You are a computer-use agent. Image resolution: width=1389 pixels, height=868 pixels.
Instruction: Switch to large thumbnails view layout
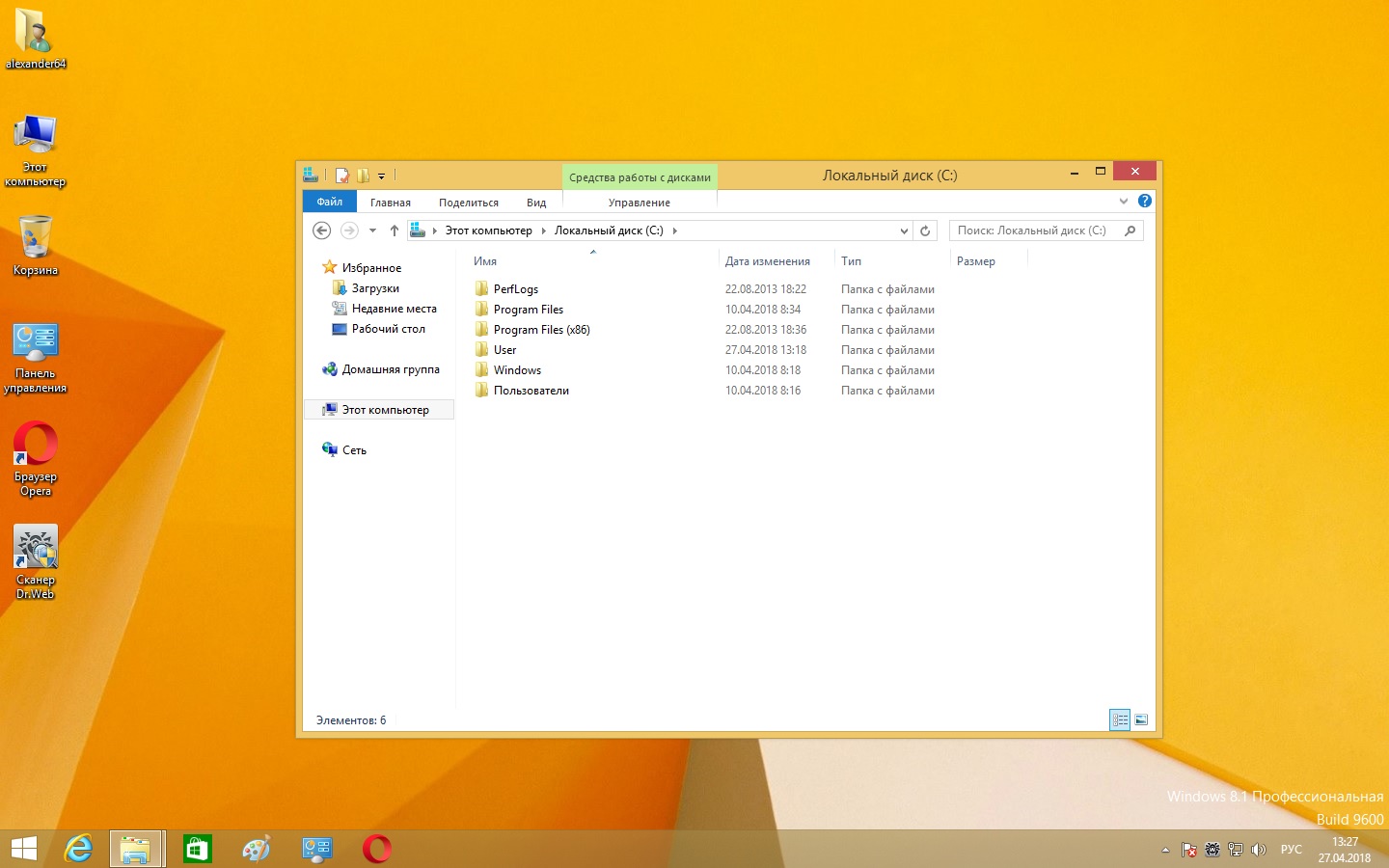pos(1141,719)
